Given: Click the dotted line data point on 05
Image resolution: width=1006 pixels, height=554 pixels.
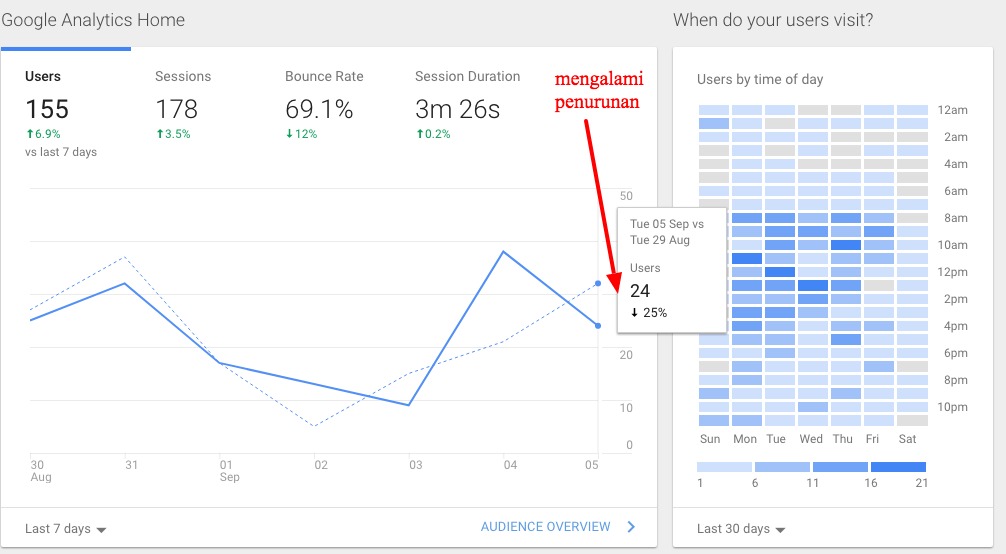Looking at the screenshot, I should pos(598,283).
